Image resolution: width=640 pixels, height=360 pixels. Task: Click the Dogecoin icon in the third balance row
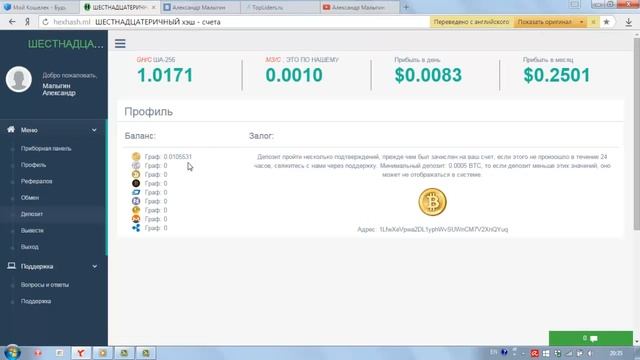point(136,174)
